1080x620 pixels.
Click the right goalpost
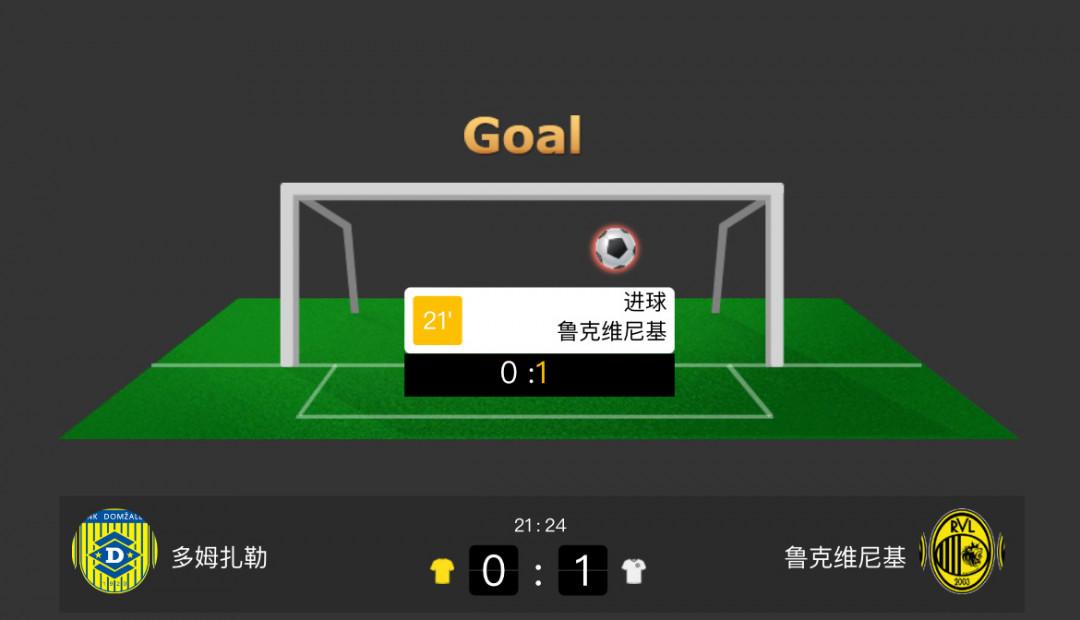(775, 276)
